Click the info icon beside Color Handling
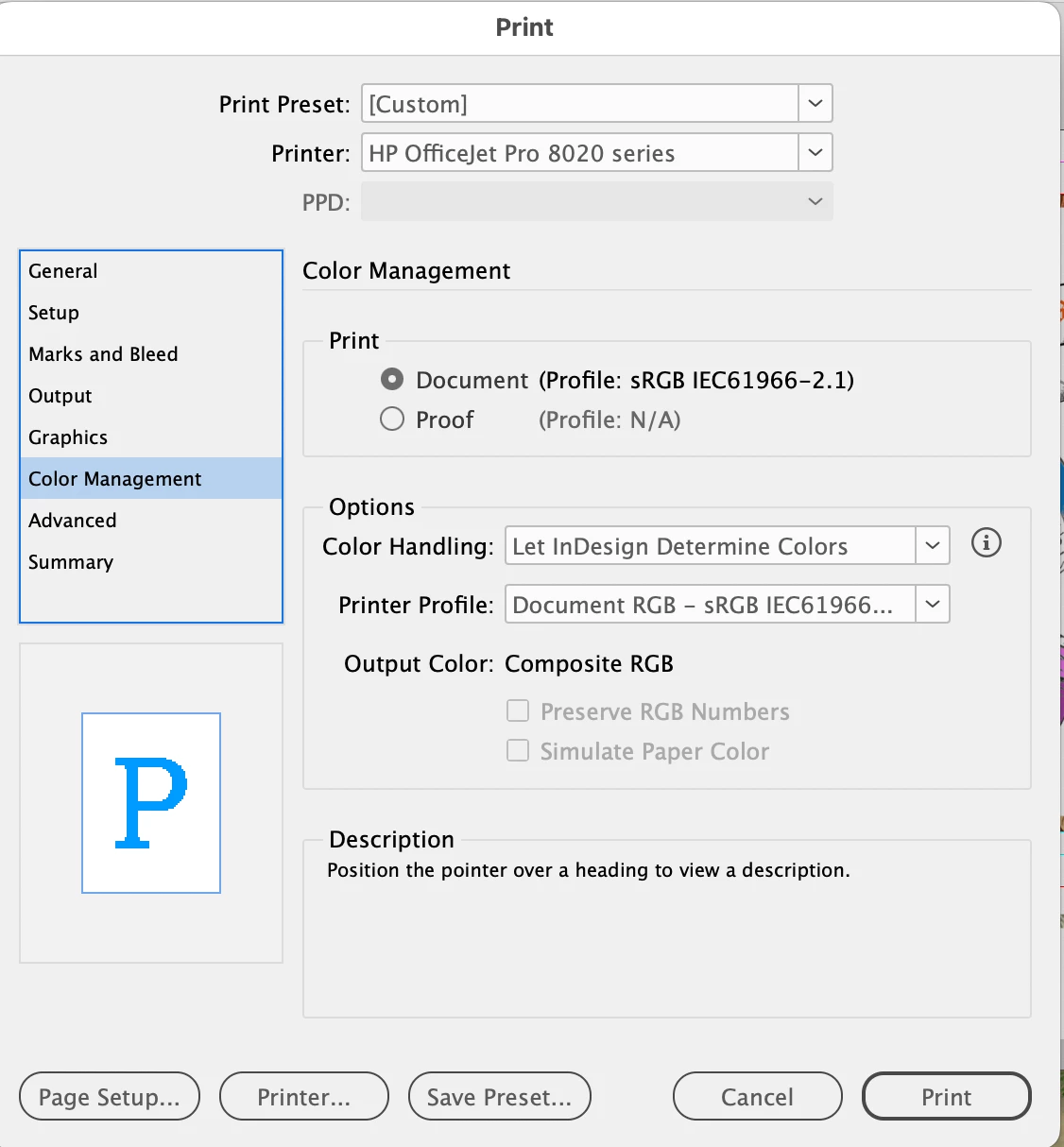Image resolution: width=1064 pixels, height=1147 pixels. (986, 543)
